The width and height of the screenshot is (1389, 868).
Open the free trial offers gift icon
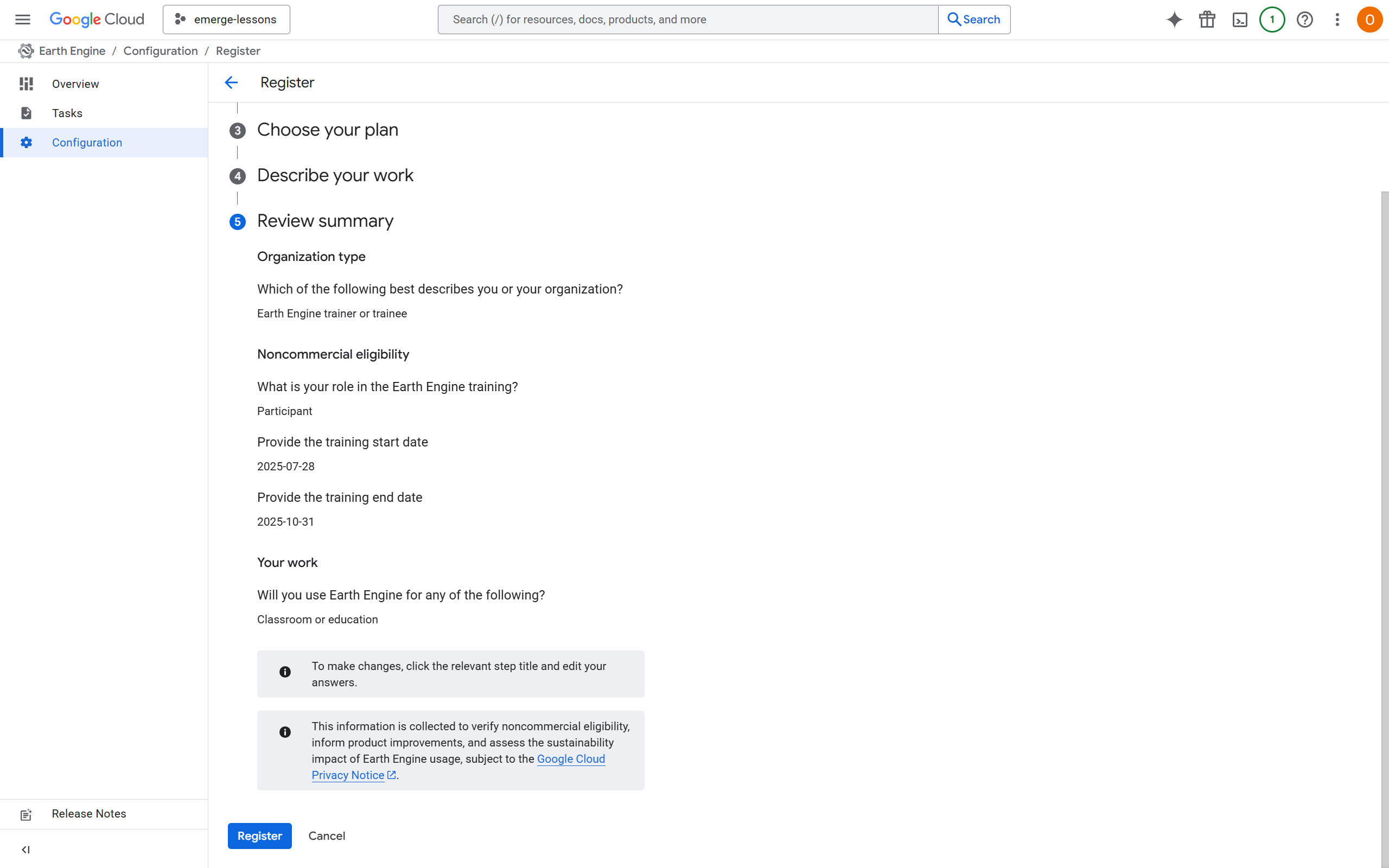click(1207, 19)
